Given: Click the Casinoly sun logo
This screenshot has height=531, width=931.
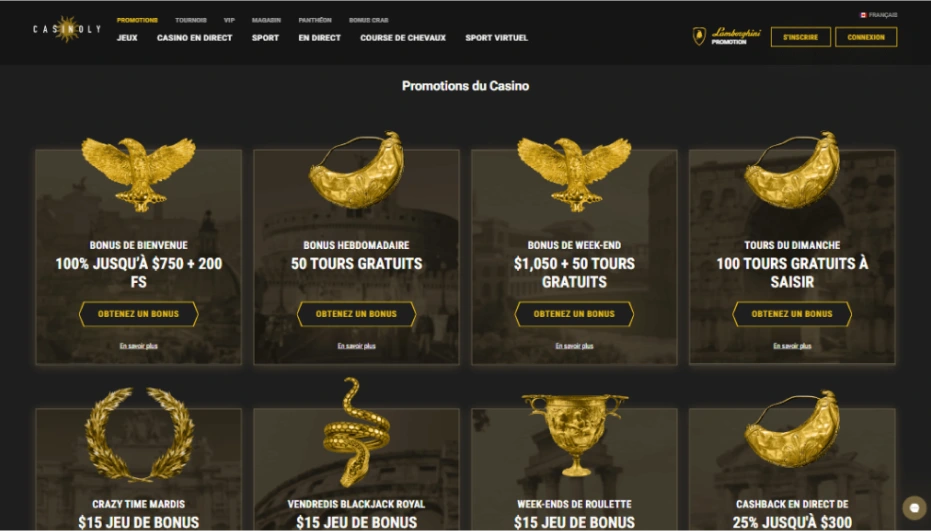Looking at the screenshot, I should point(66,29).
